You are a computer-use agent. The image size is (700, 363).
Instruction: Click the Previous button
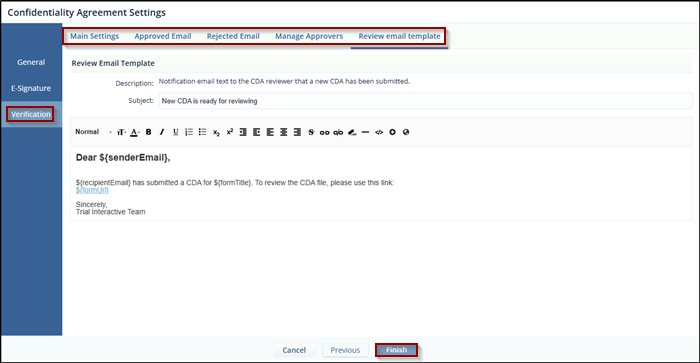click(345, 350)
